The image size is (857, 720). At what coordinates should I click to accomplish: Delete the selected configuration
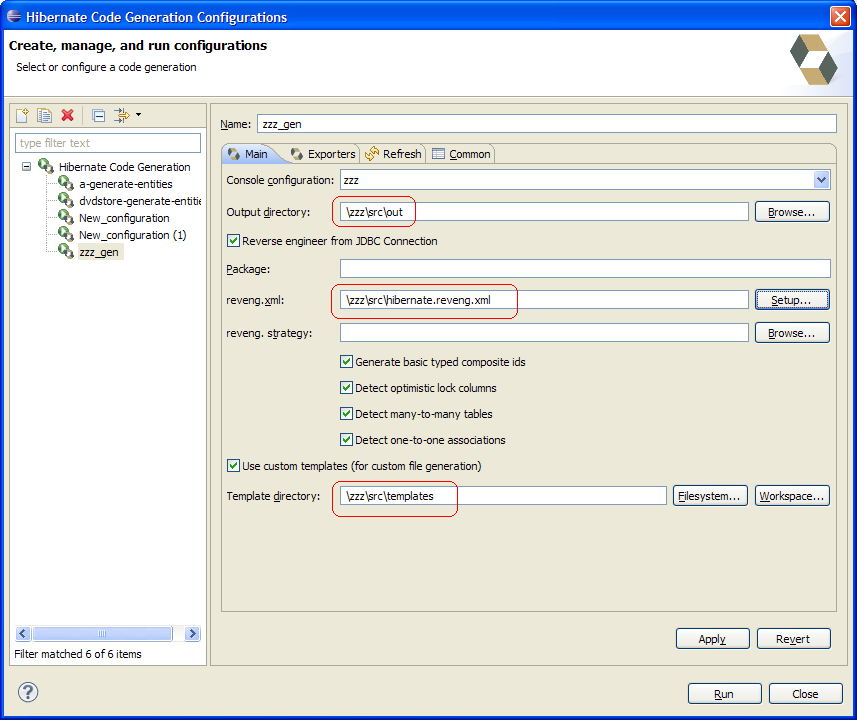coord(67,115)
